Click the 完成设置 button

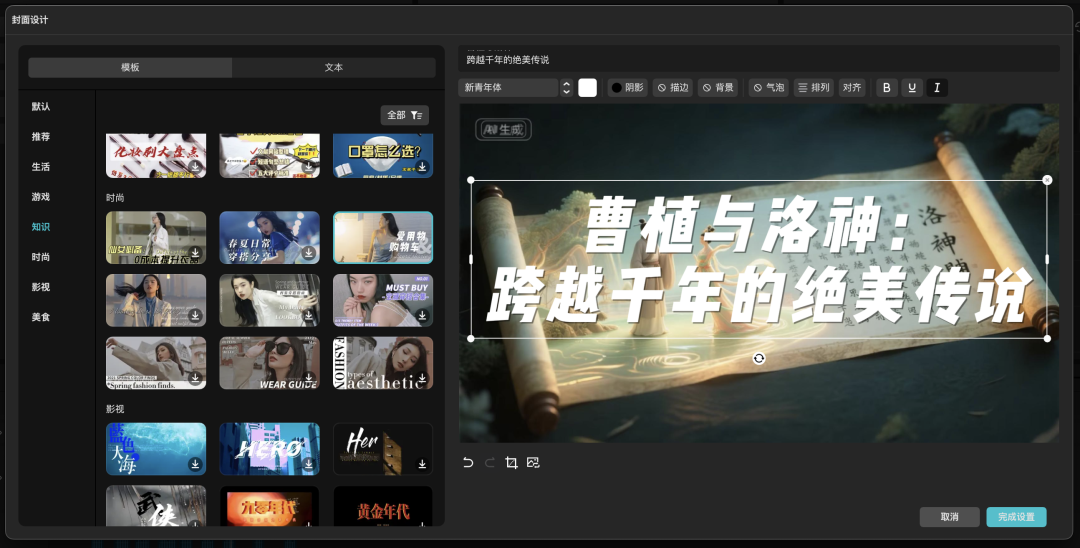pos(1016,517)
